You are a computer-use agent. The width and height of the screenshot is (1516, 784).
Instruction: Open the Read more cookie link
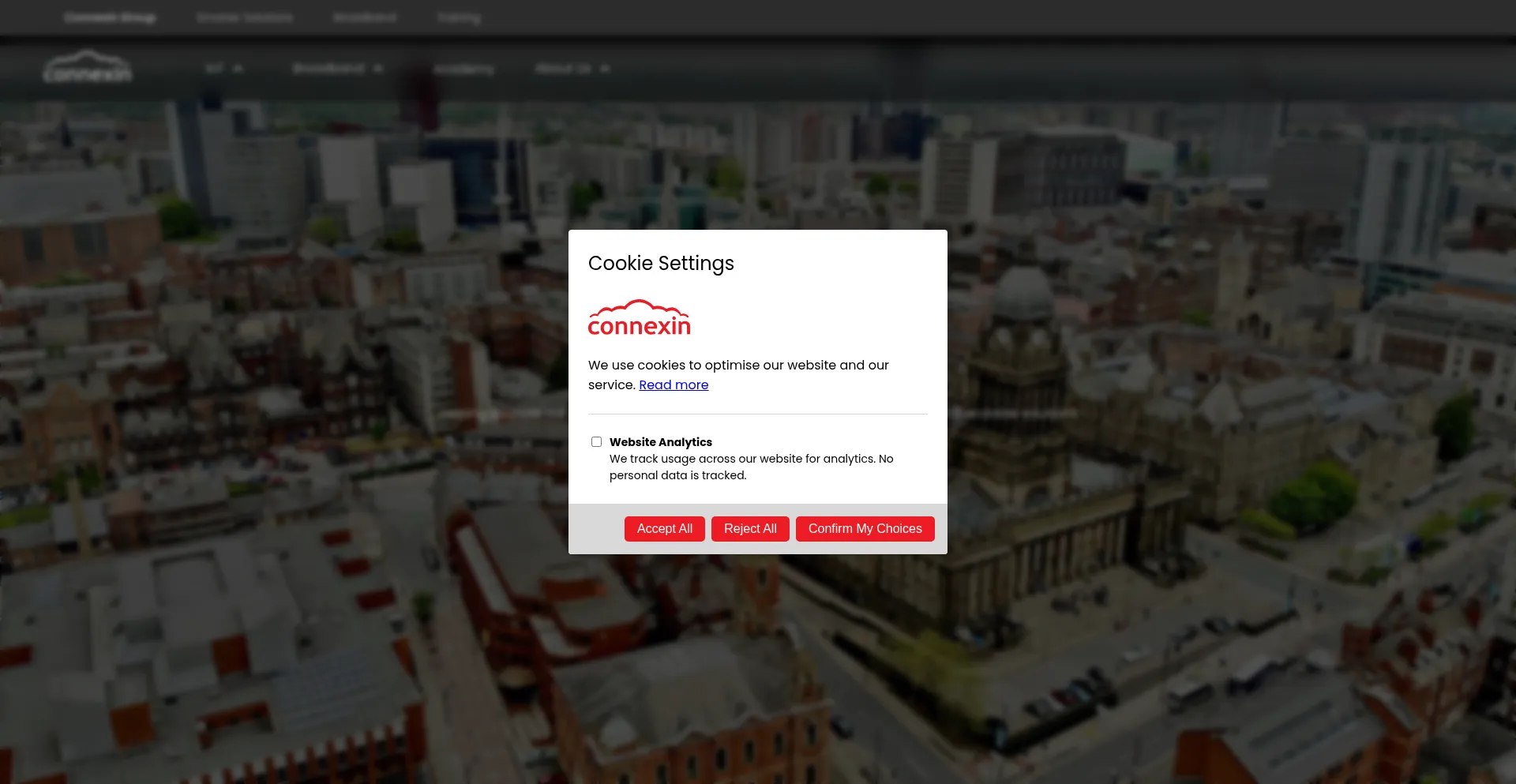pos(674,385)
